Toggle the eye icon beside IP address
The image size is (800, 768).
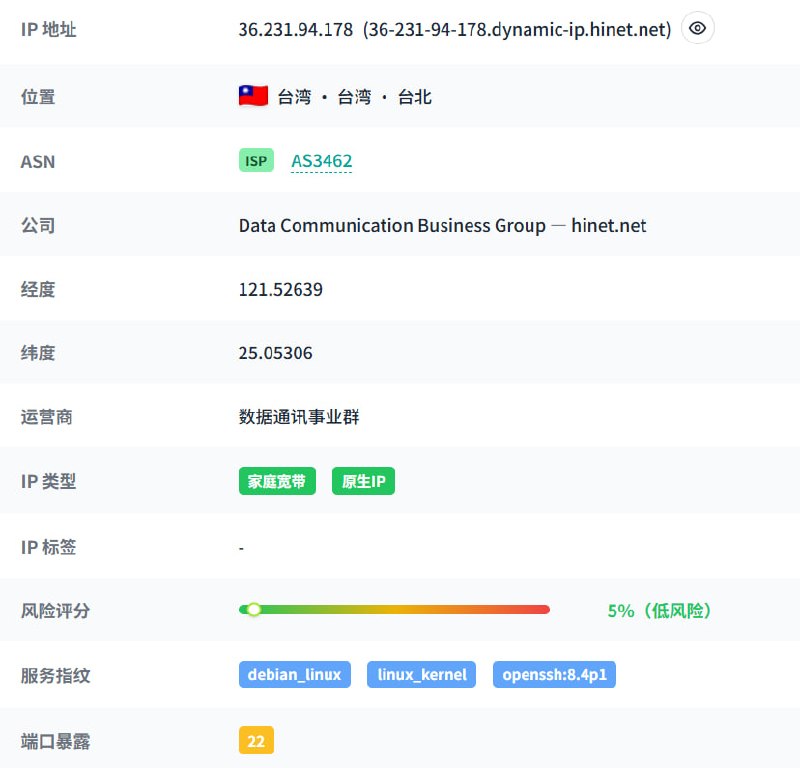(697, 29)
